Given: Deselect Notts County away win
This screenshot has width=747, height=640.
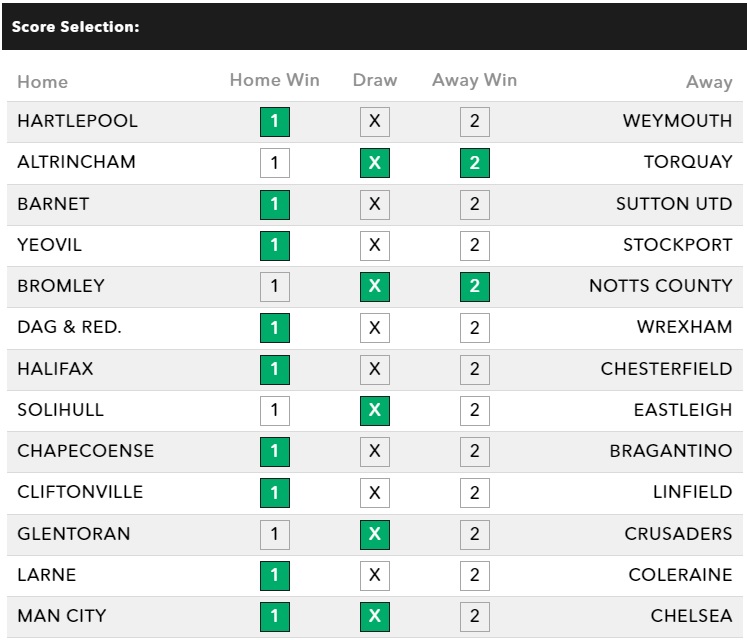Looking at the screenshot, I should [475, 287].
